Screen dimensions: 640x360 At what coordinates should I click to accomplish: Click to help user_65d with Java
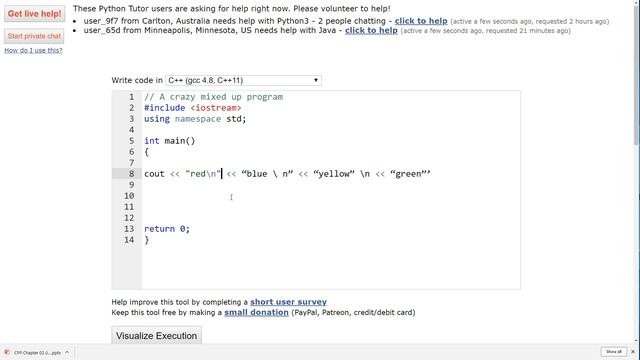pos(371,30)
